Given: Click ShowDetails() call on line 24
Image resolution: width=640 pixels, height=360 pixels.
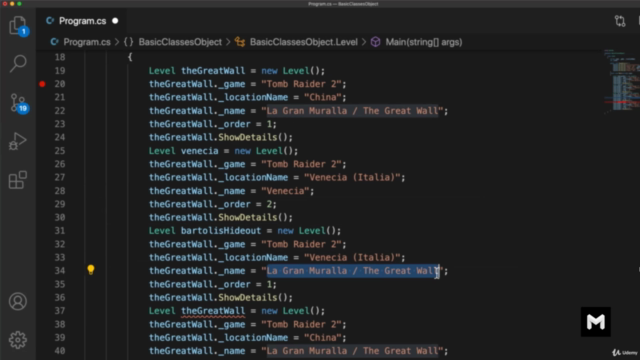Looking at the screenshot, I should pyautogui.click(x=255, y=138).
